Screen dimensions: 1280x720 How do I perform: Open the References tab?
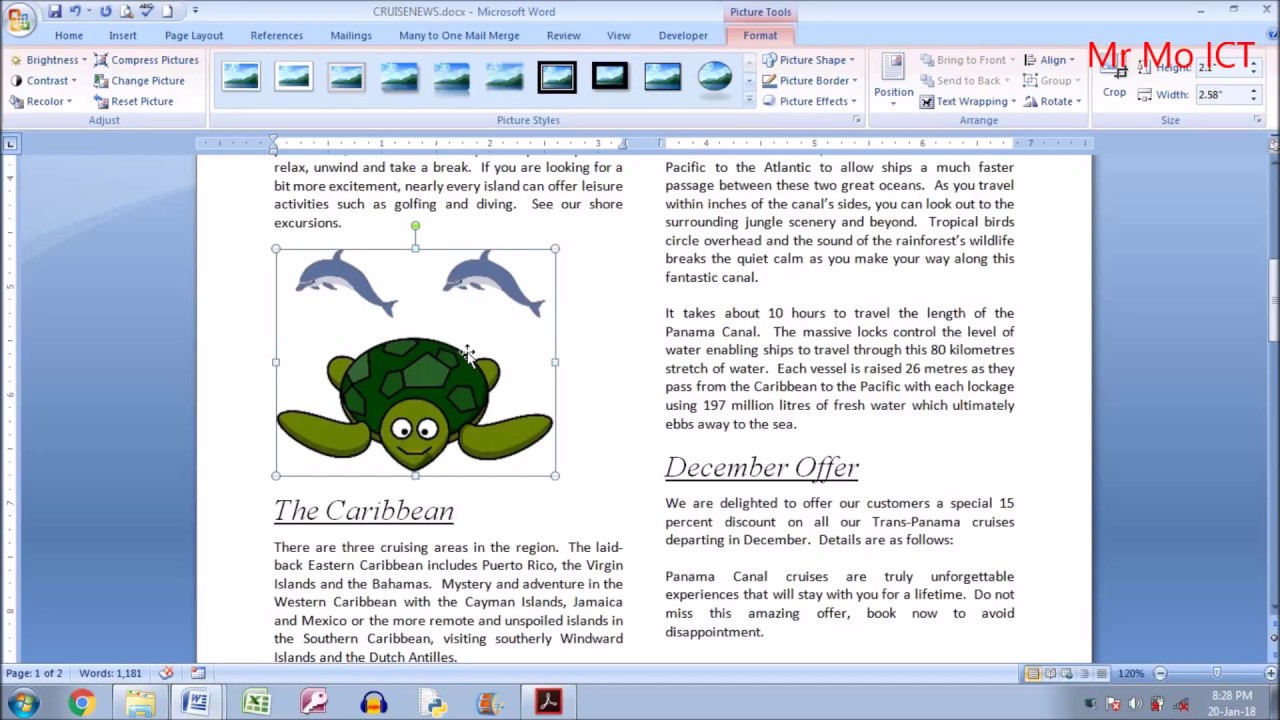(276, 35)
